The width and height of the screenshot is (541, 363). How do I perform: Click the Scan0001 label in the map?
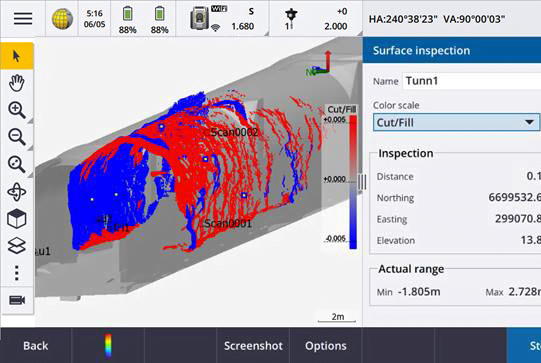point(228,223)
